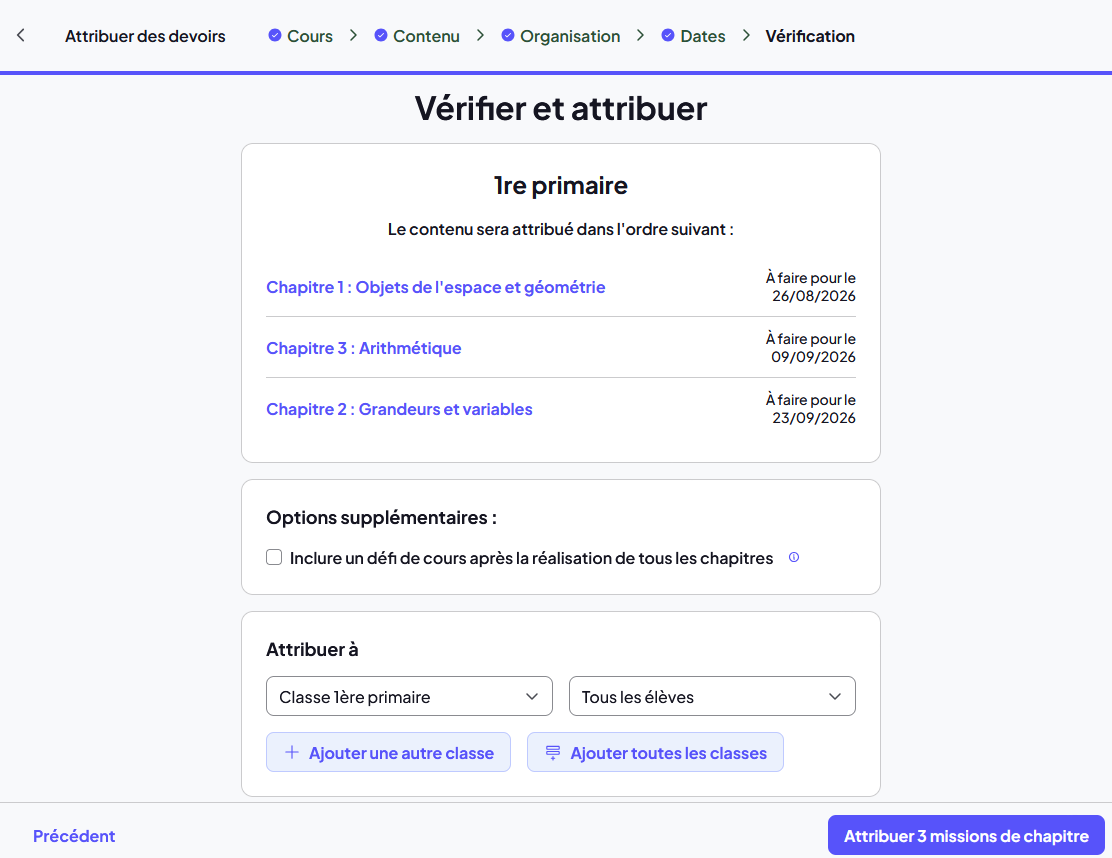Viewport: 1112px width, 858px height.
Task: Open Chapitre 1 Objets de l'espace link
Action: (x=435, y=287)
